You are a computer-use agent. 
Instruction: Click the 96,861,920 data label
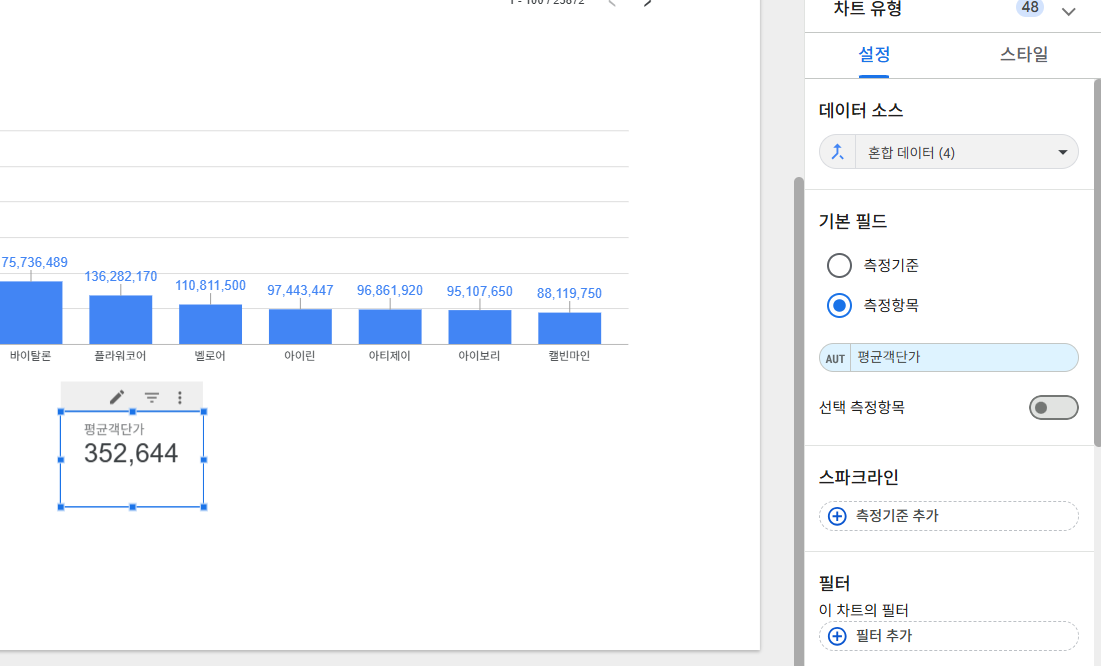pyautogui.click(x=390, y=291)
